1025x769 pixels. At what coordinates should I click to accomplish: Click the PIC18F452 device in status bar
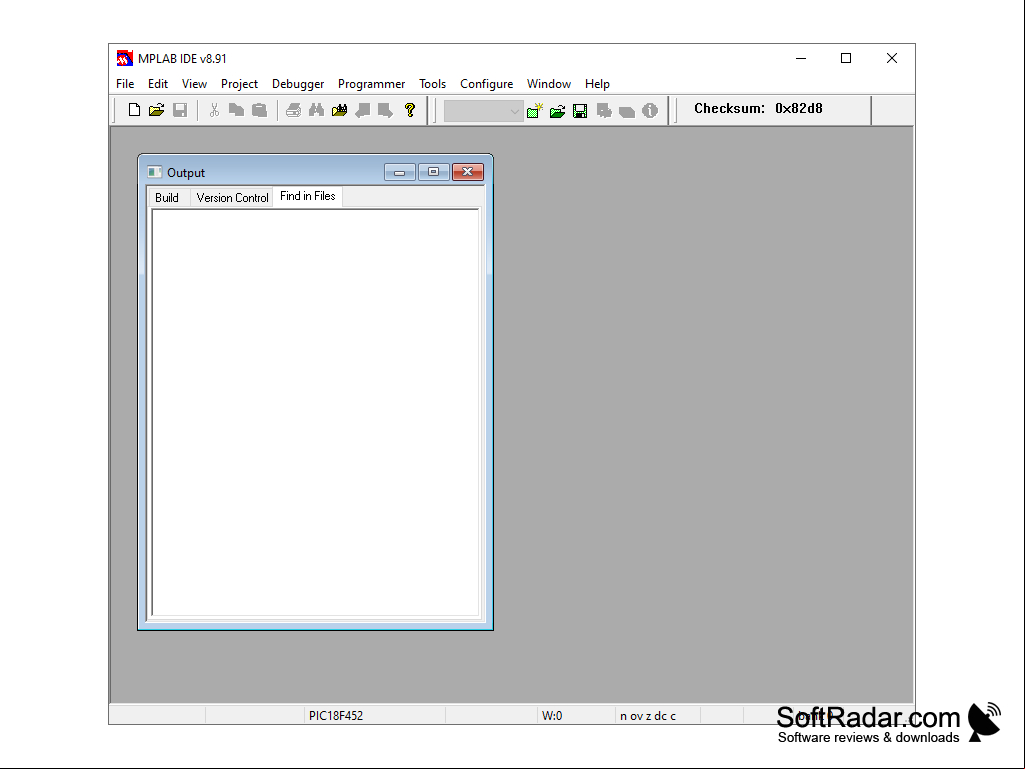(x=336, y=715)
